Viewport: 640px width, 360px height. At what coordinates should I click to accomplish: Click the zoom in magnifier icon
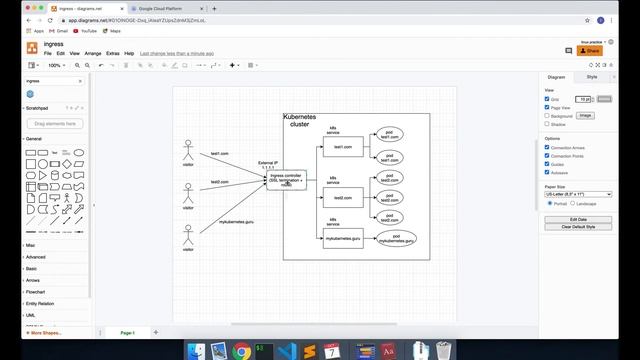pyautogui.click(x=77, y=65)
